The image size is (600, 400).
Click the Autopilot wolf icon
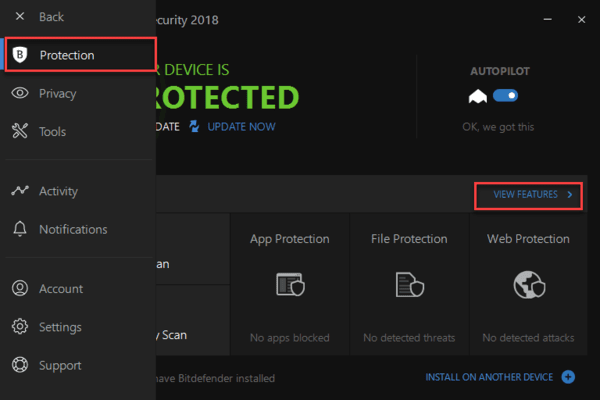click(x=478, y=96)
